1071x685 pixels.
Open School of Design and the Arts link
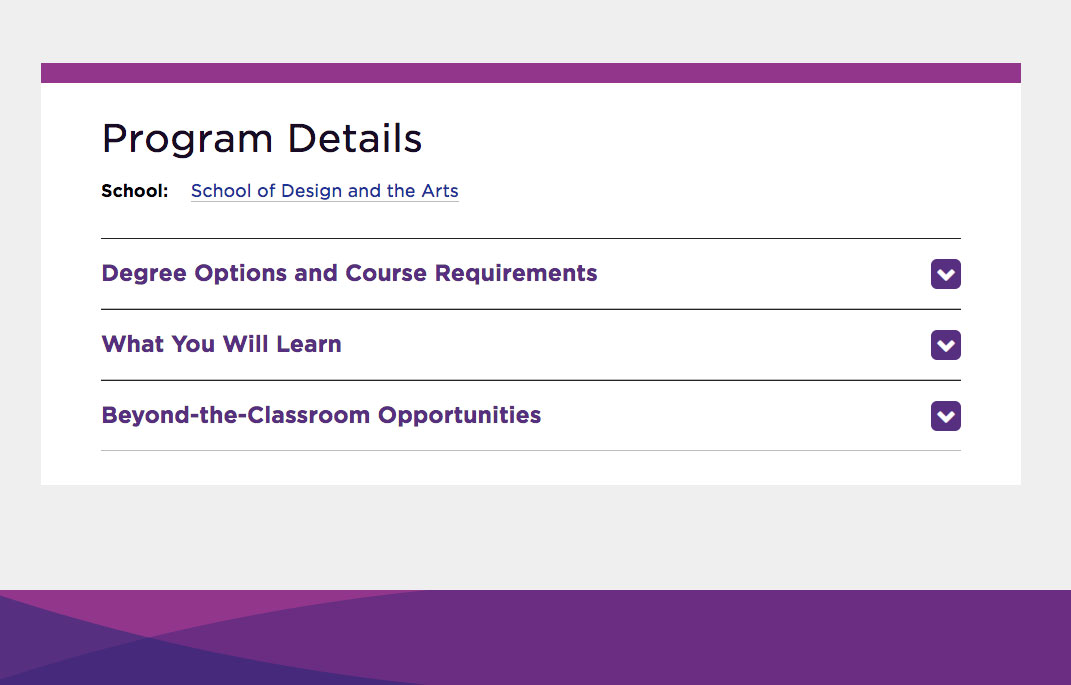tap(324, 191)
